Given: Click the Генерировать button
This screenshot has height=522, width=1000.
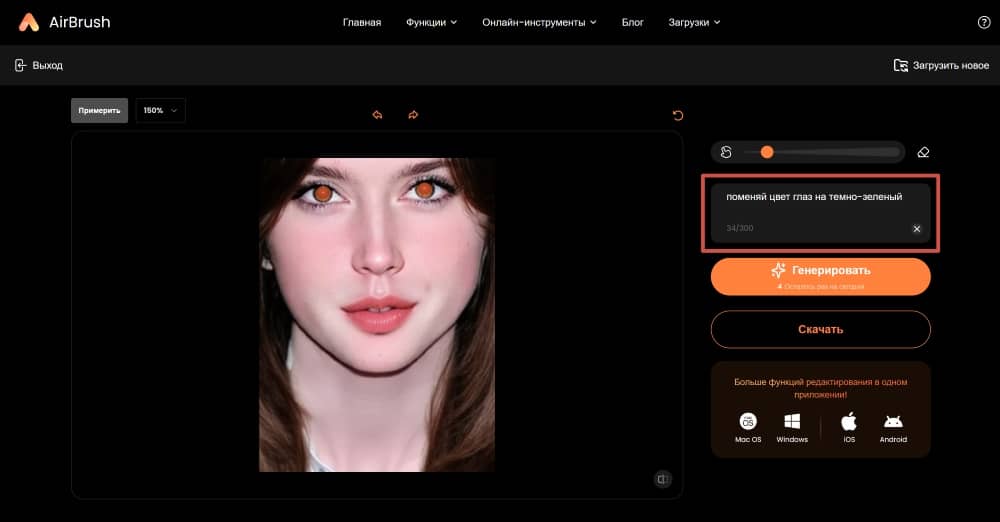Looking at the screenshot, I should [x=821, y=276].
